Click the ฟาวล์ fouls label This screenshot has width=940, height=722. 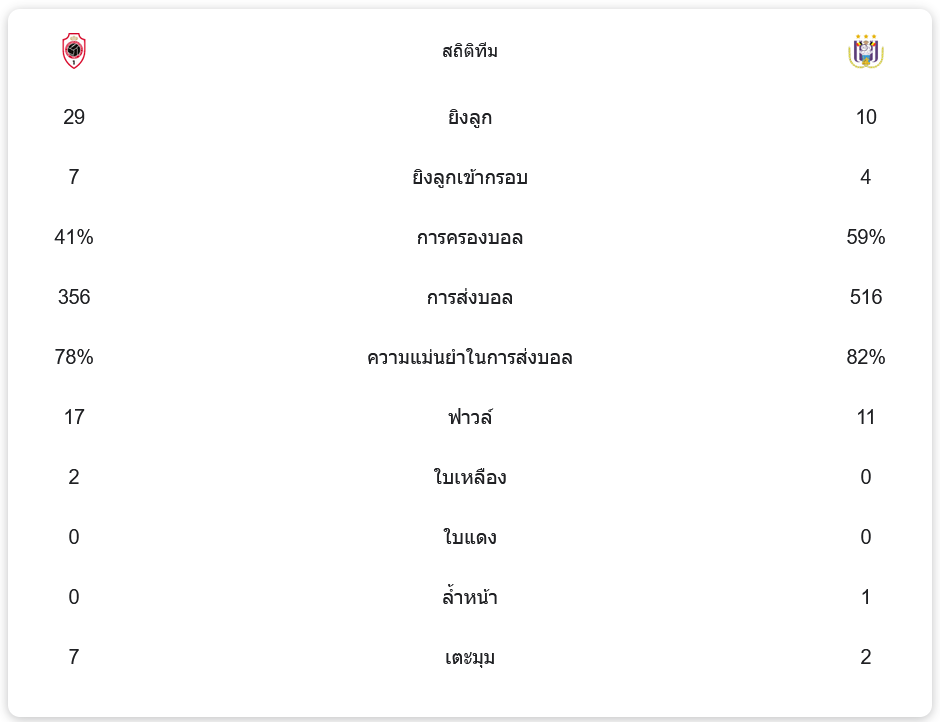click(x=470, y=418)
